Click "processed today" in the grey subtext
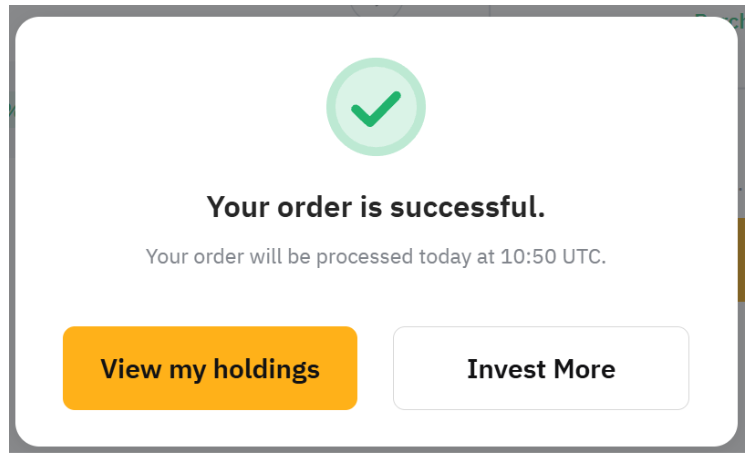748x454 pixels. tap(384, 256)
